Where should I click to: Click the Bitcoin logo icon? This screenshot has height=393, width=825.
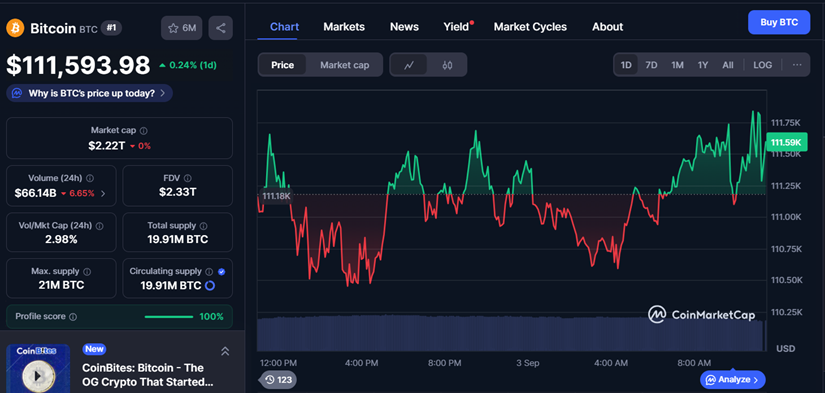(15, 28)
